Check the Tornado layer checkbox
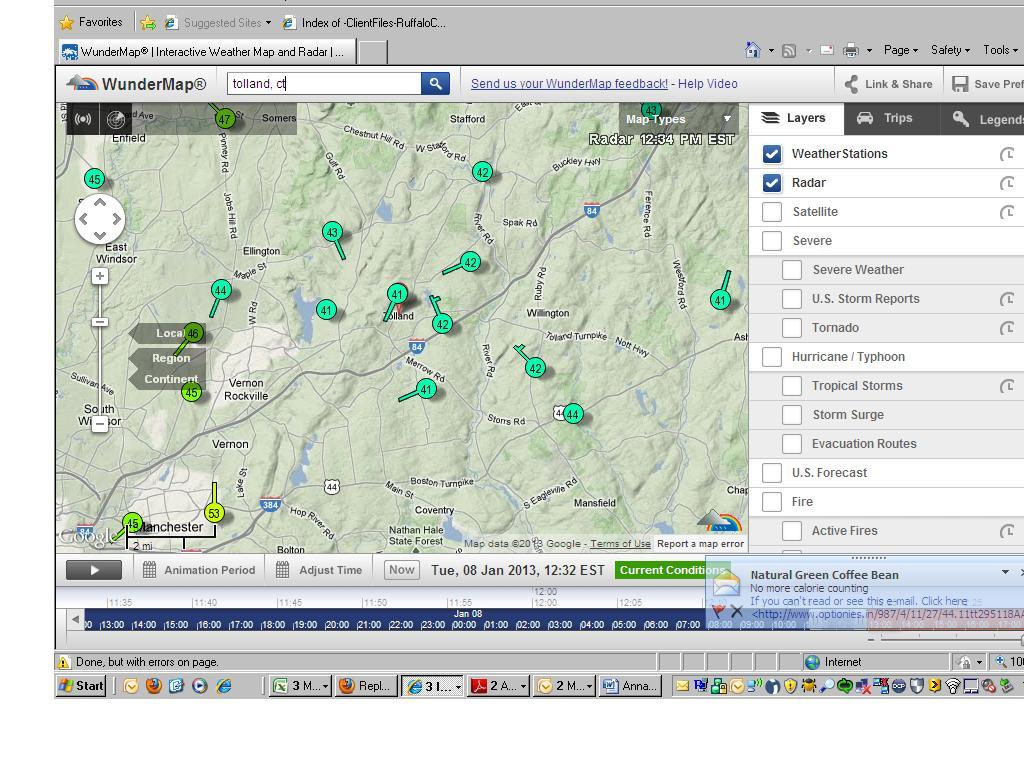Image resolution: width=1024 pixels, height=768 pixels. [x=792, y=328]
